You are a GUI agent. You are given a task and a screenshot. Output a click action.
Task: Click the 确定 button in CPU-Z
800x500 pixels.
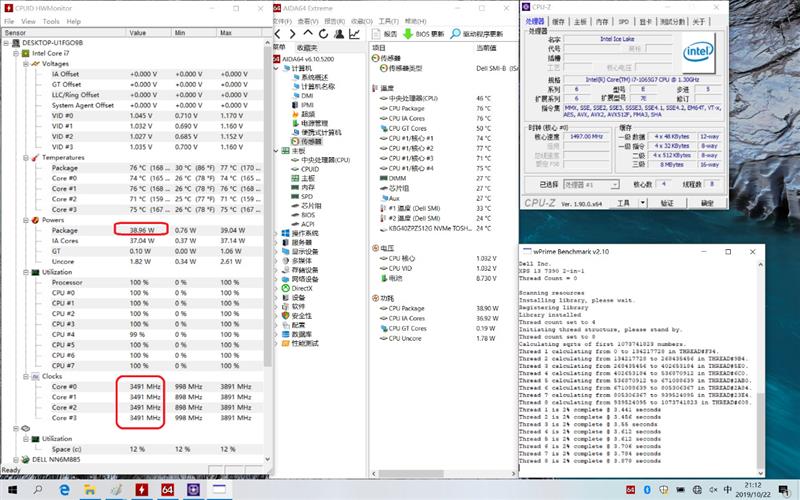tap(707, 203)
